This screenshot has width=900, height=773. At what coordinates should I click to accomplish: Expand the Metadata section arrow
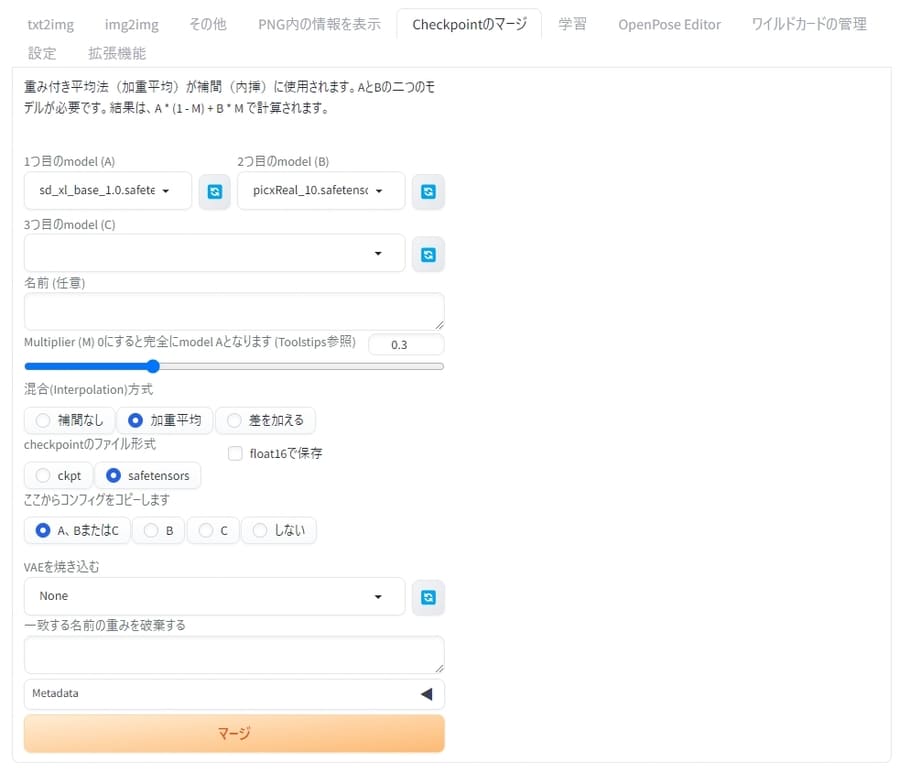426,693
